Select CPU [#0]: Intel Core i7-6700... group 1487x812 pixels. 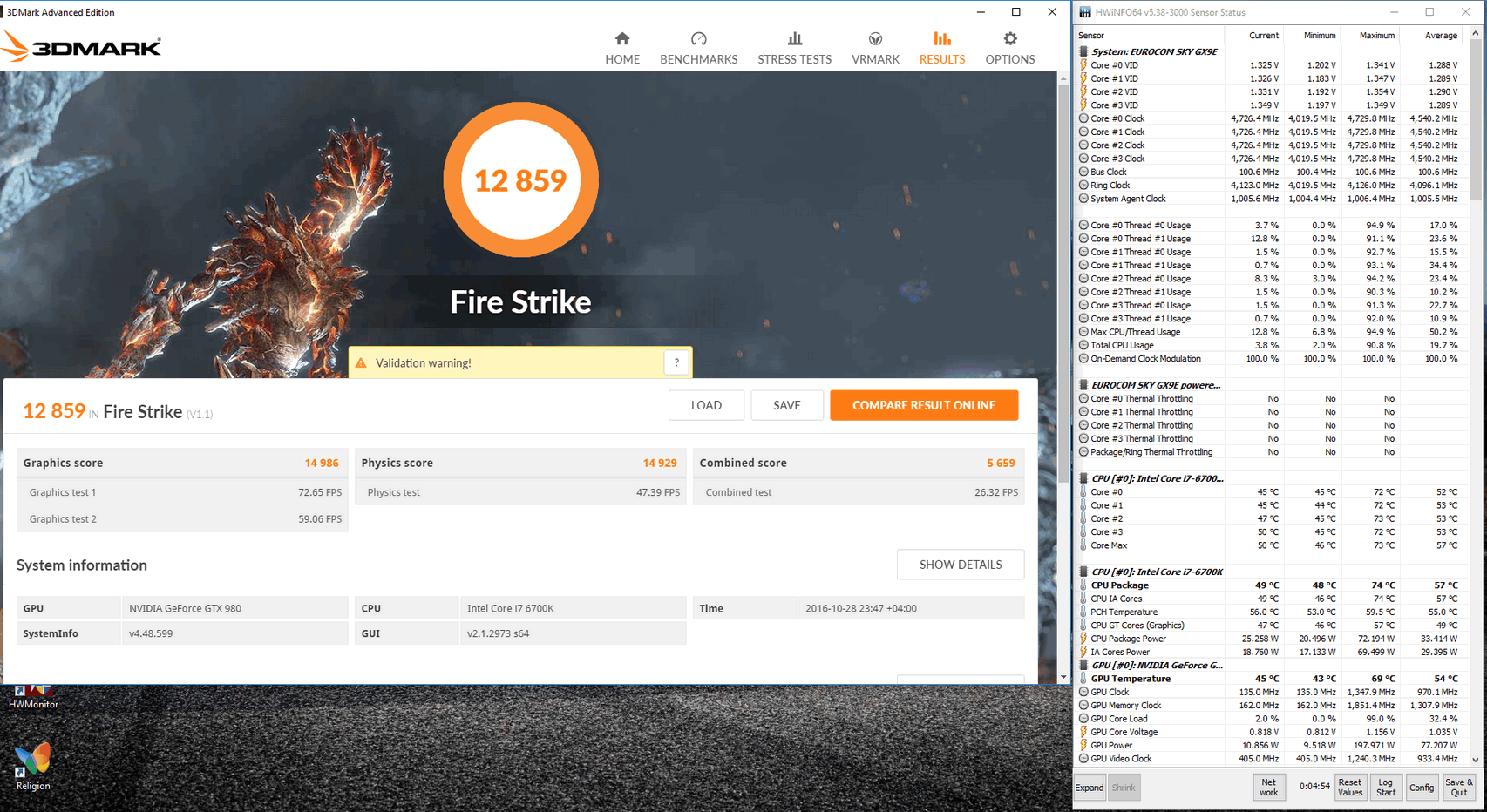(x=1271, y=478)
